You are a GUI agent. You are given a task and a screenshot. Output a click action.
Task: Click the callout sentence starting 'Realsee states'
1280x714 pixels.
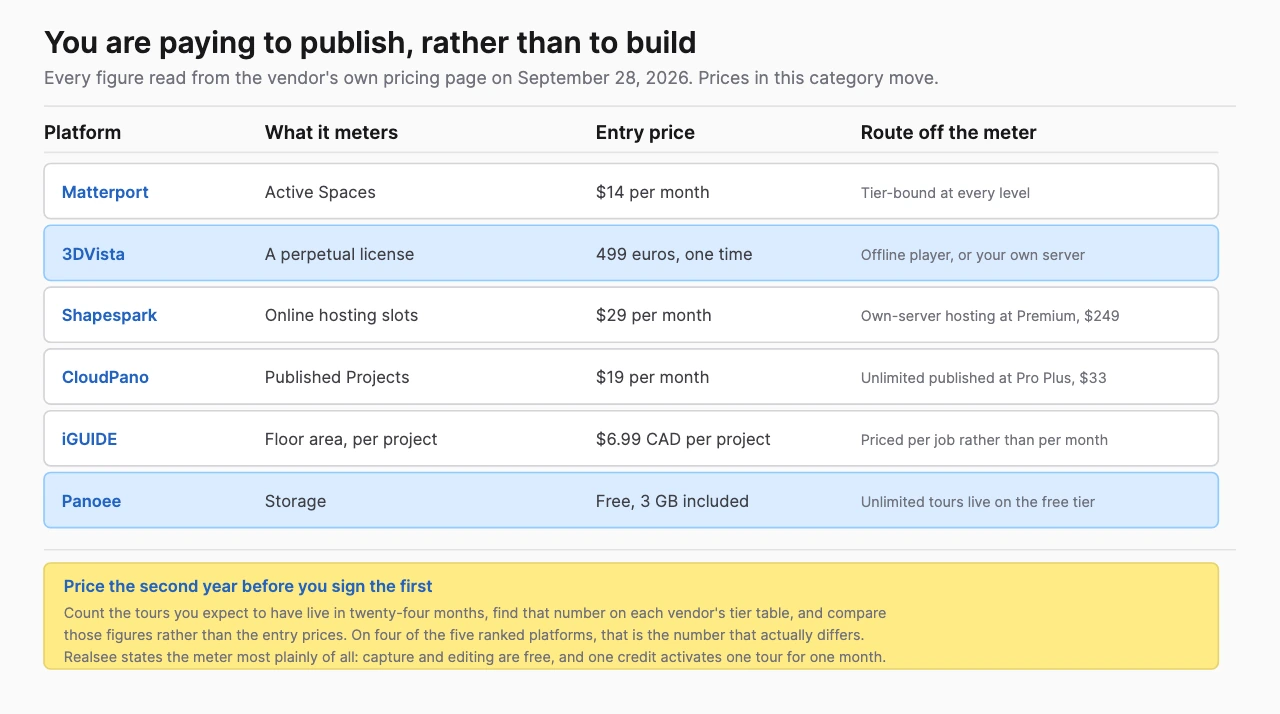click(475, 657)
